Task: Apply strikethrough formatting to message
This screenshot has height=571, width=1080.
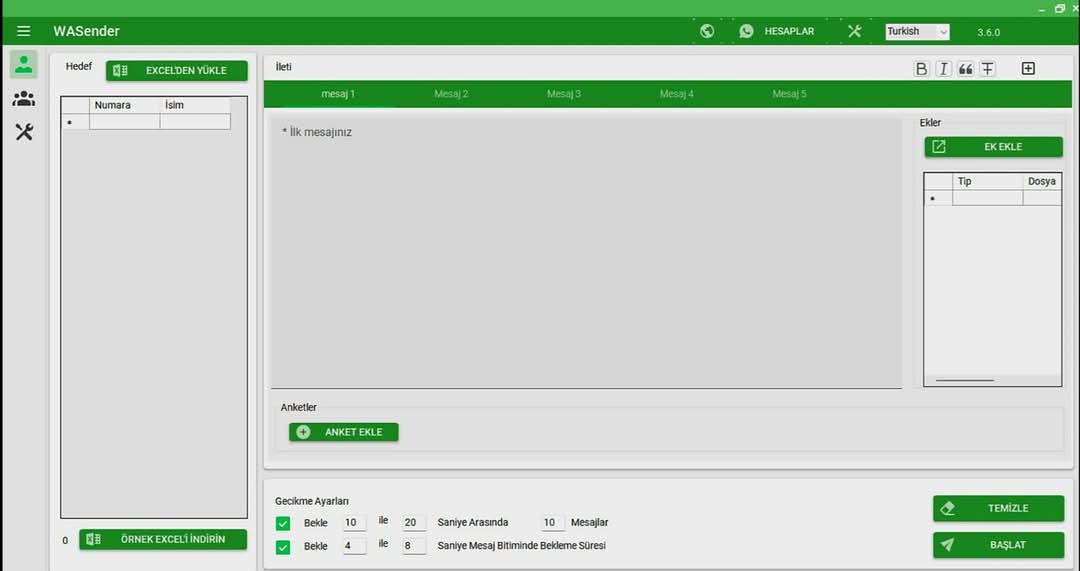Action: click(987, 69)
